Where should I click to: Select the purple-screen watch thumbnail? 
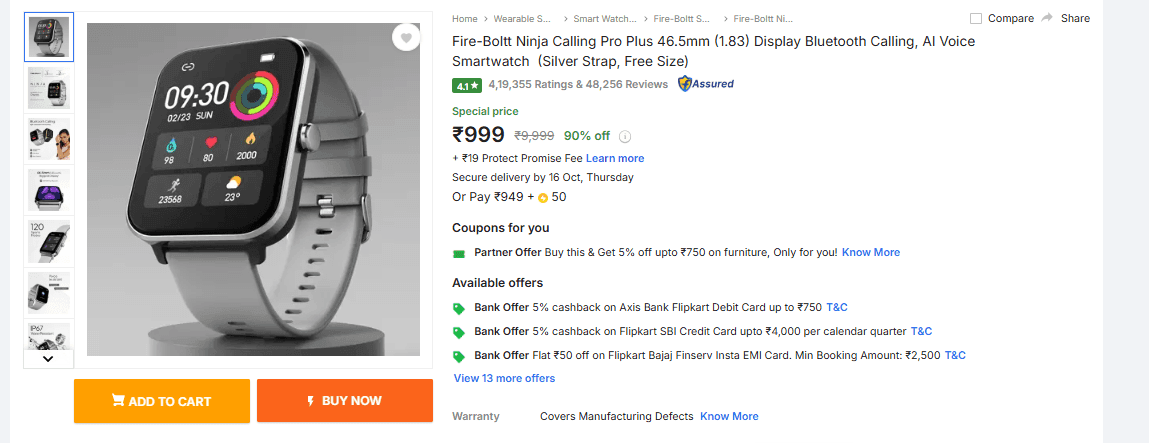click(48, 189)
